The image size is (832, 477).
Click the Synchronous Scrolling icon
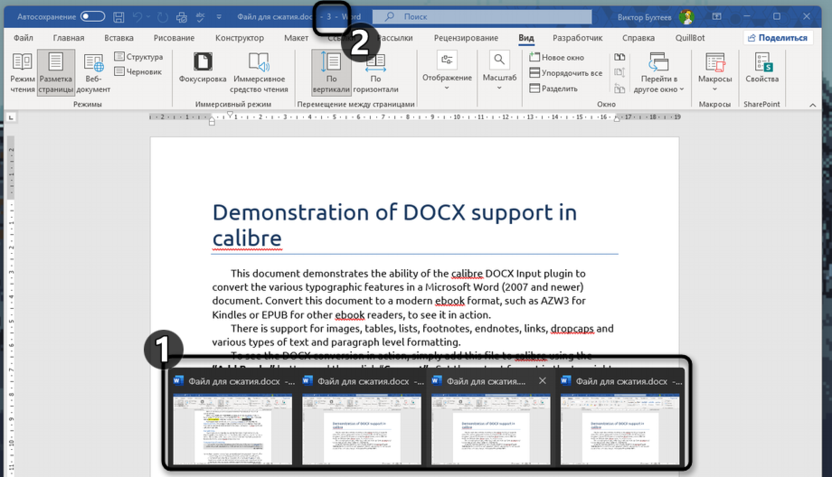[x=619, y=73]
